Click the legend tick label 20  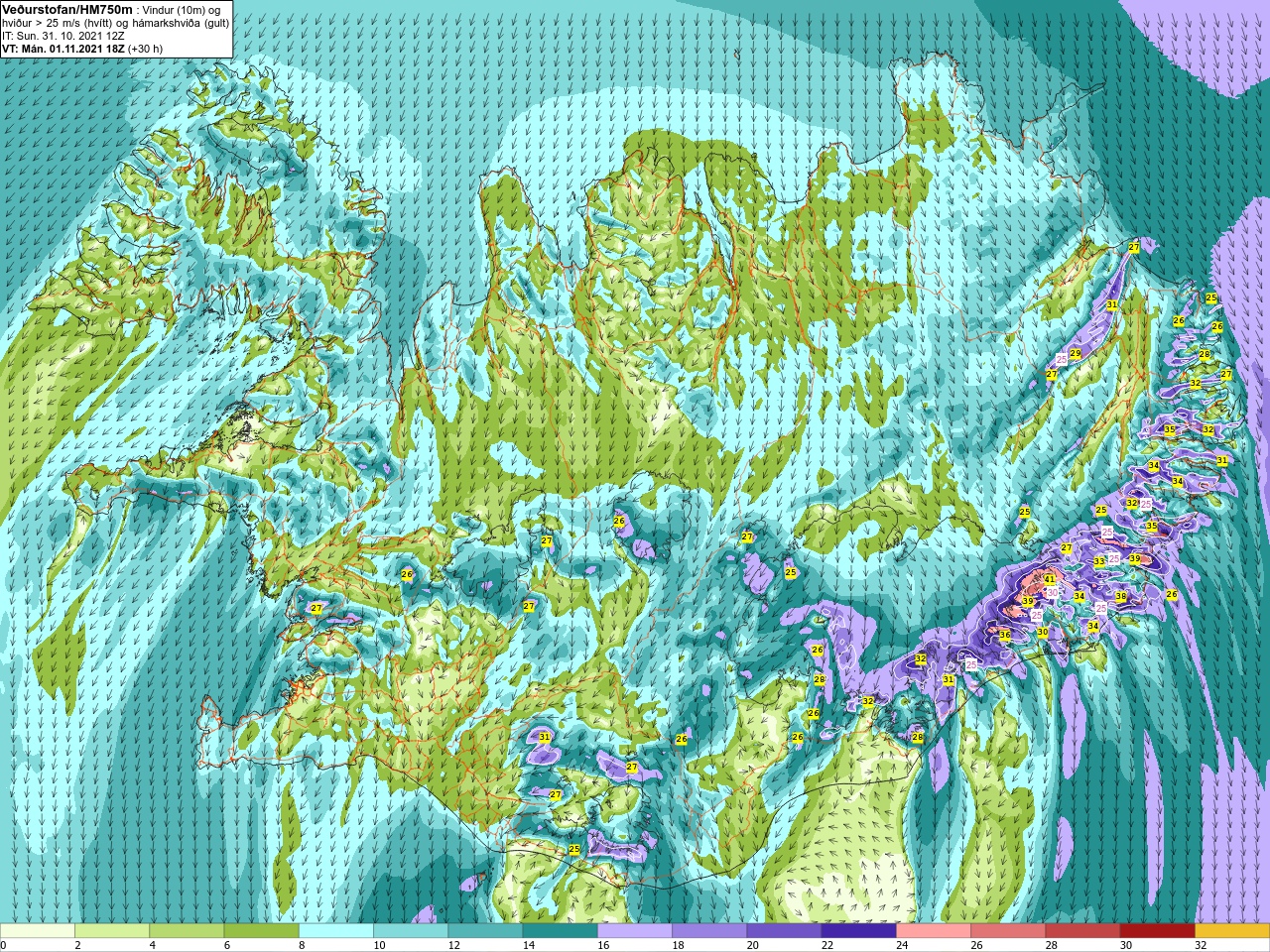(x=753, y=945)
